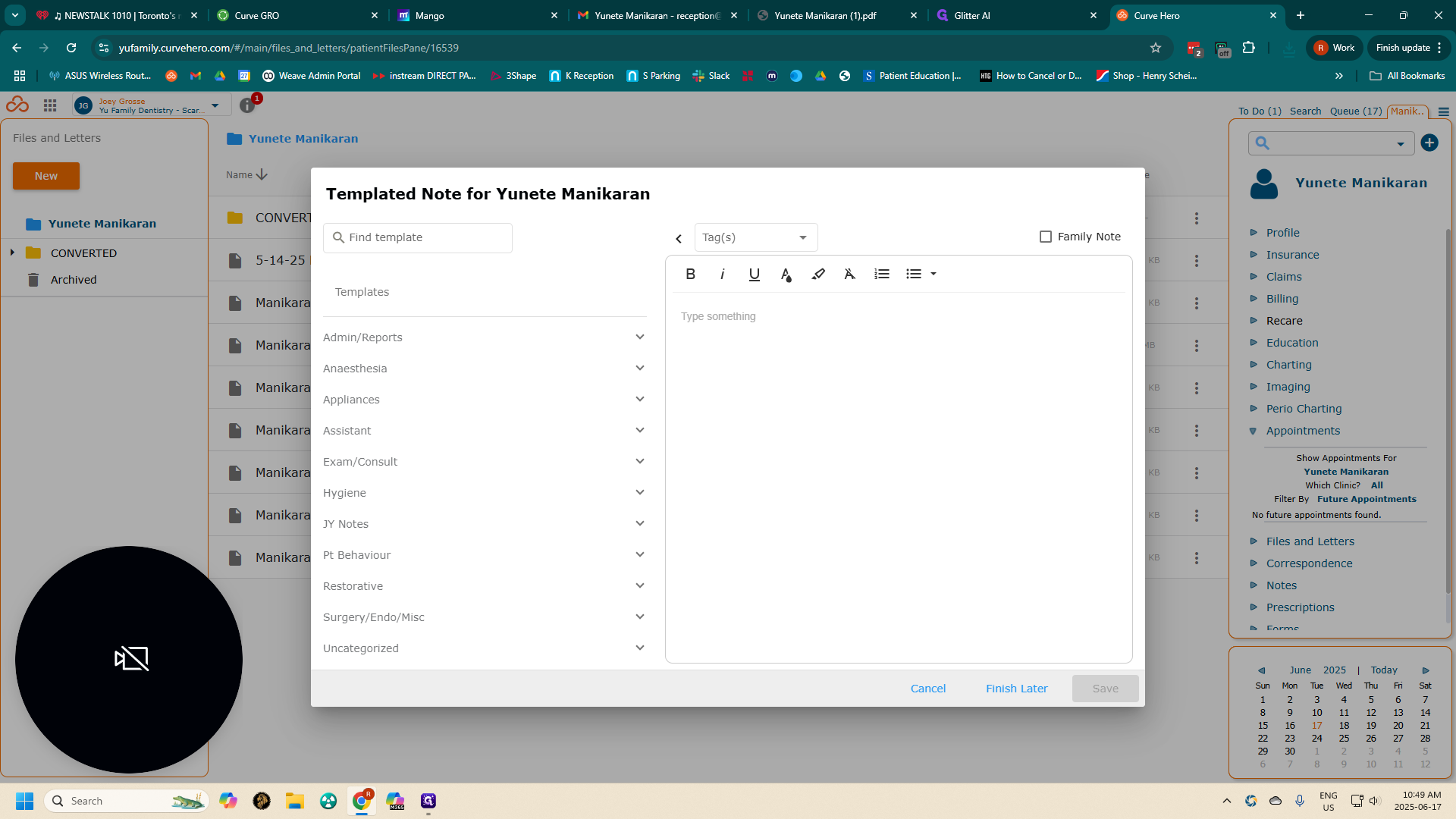1456x819 pixels.
Task: Bookmark this page with star icon
Action: coord(1156,48)
